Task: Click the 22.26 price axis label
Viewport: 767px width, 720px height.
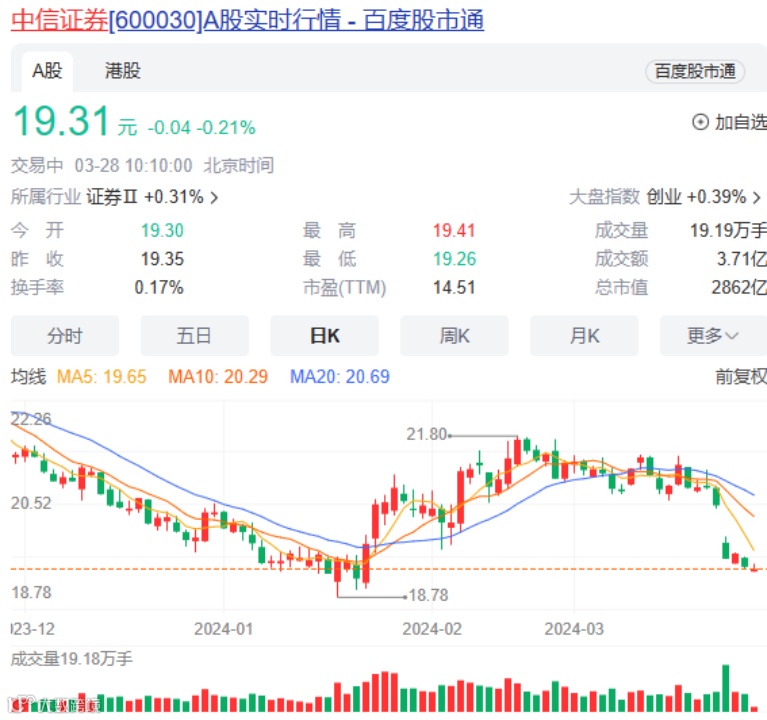Action: [x=31, y=419]
